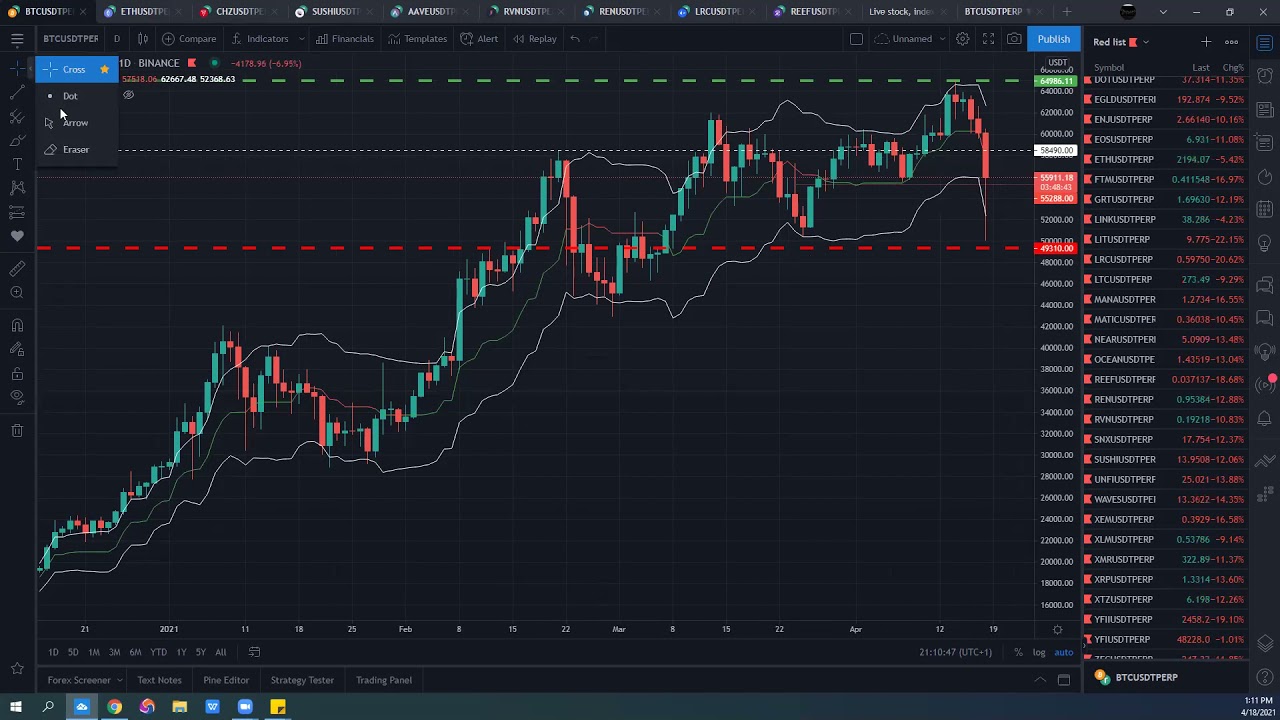Take a chart snapshot with camera icon

(1014, 39)
